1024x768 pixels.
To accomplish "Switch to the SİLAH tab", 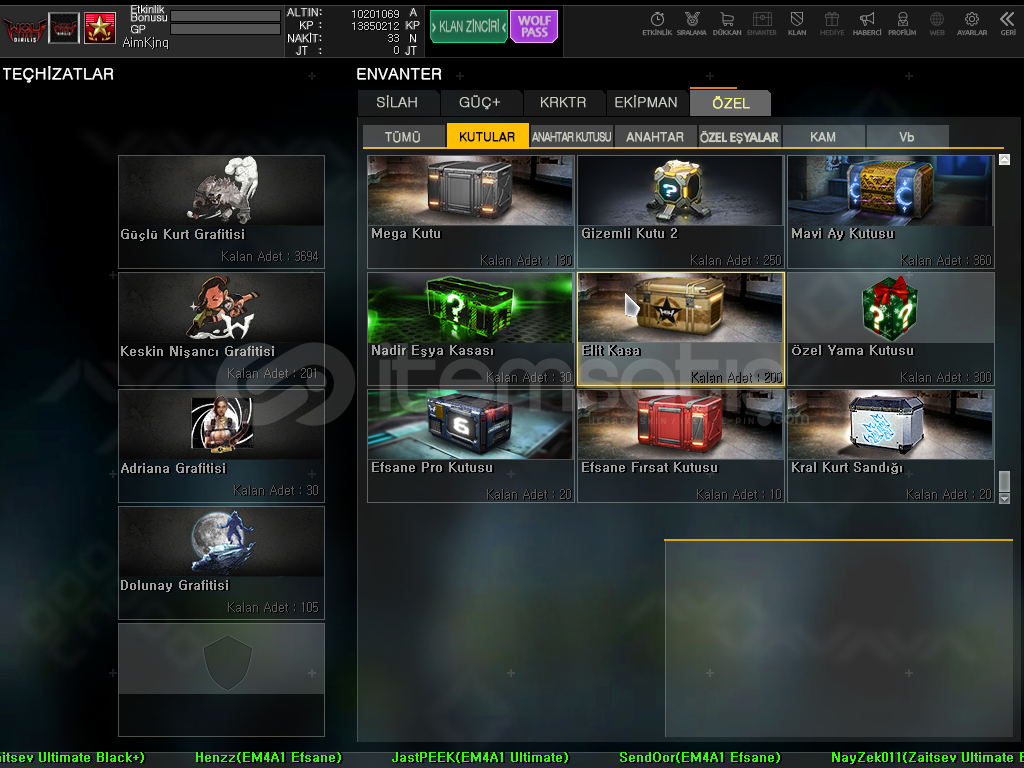I will [397, 103].
